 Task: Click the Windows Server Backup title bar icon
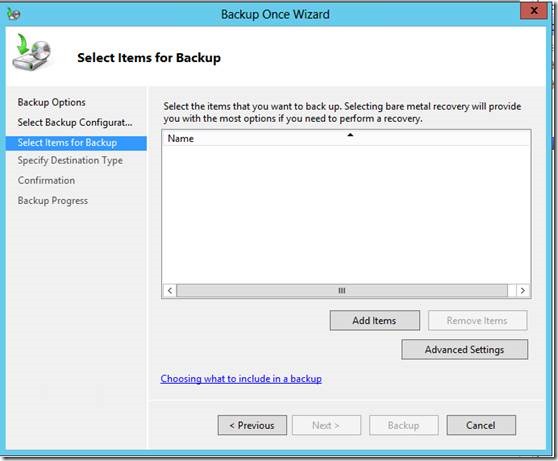(14, 14)
